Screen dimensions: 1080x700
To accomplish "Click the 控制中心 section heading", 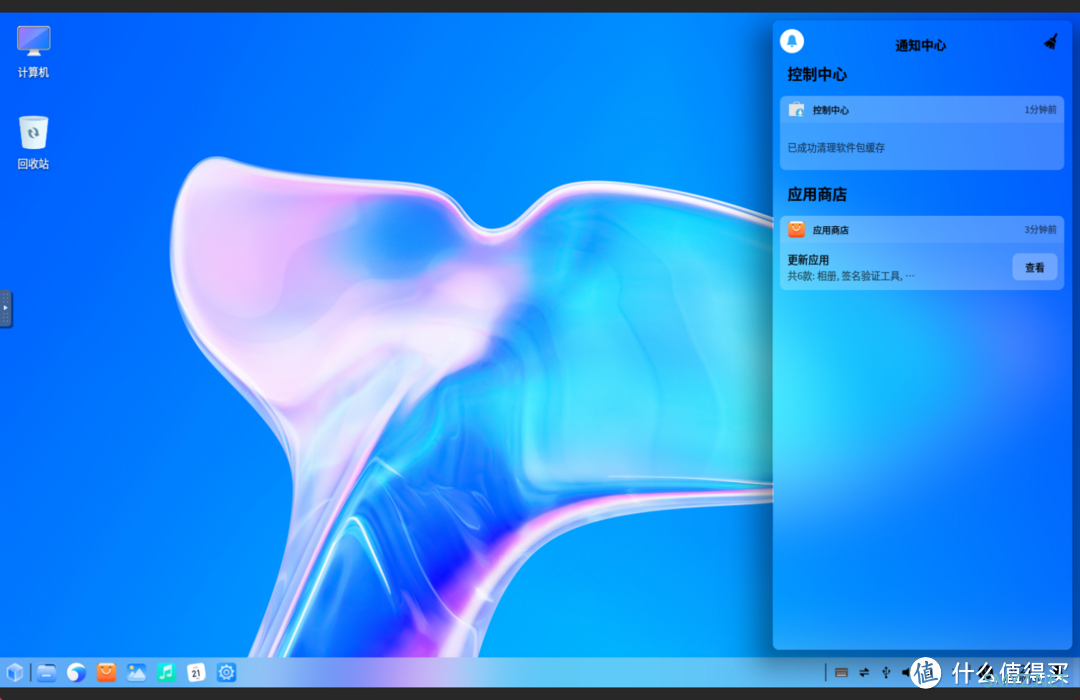I will click(817, 74).
